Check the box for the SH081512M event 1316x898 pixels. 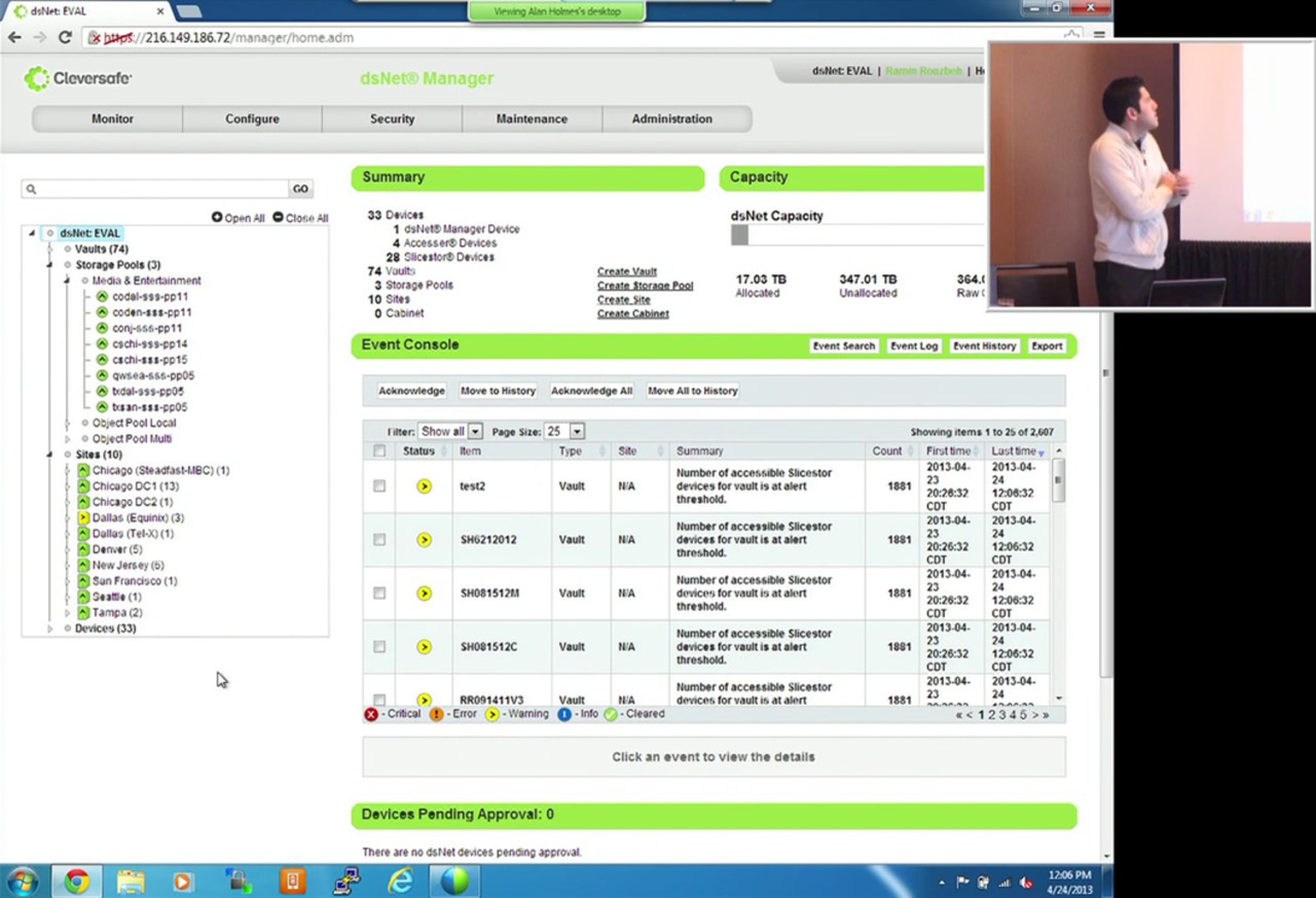click(x=379, y=593)
